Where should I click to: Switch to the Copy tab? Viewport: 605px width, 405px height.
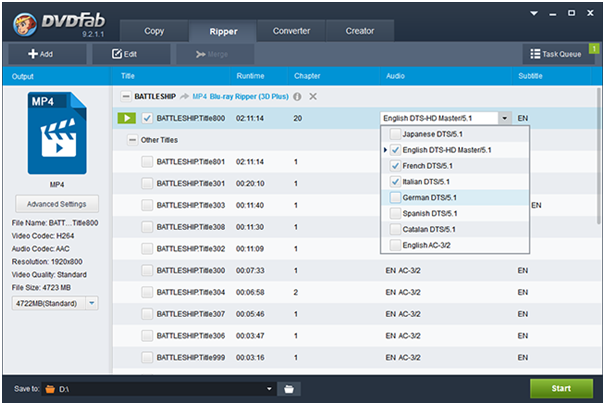click(x=154, y=31)
